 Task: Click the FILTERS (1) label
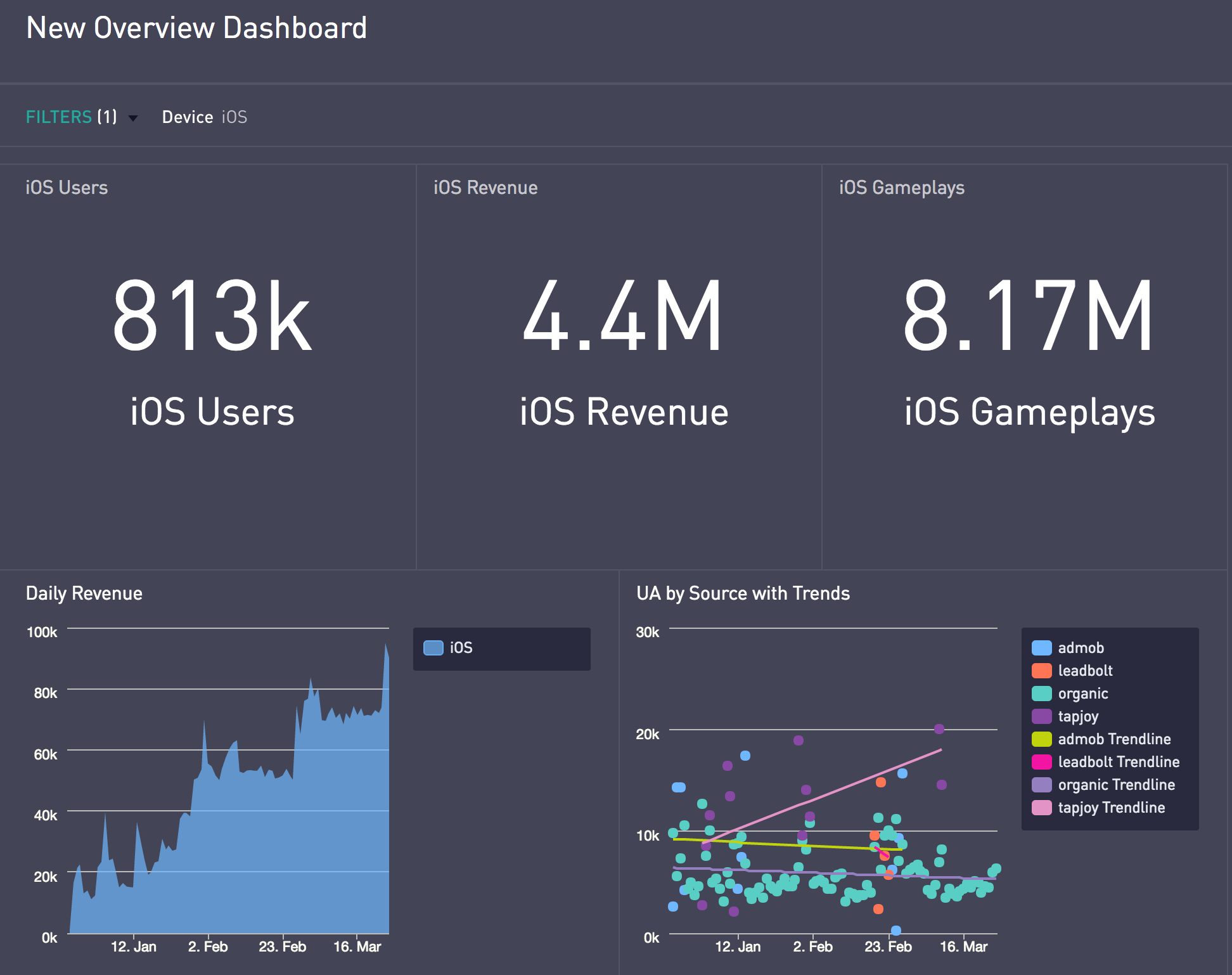[71, 117]
